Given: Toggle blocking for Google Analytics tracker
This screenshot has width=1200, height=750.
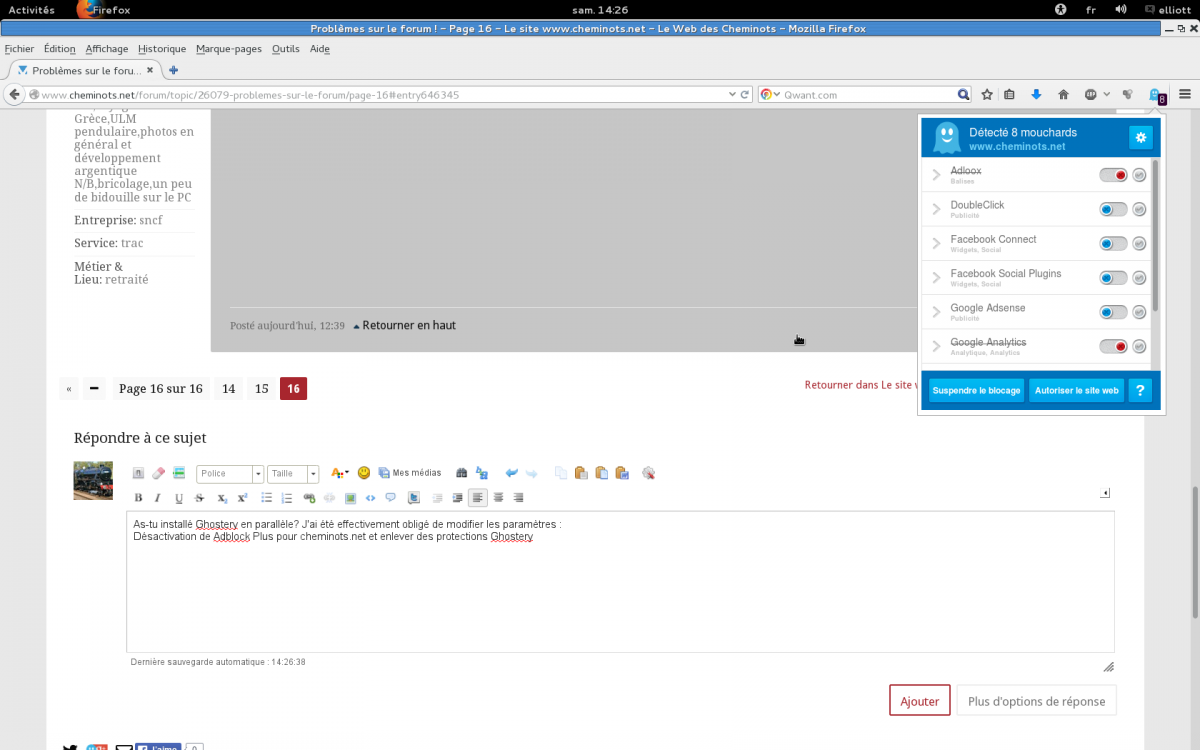Looking at the screenshot, I should pos(1113,346).
